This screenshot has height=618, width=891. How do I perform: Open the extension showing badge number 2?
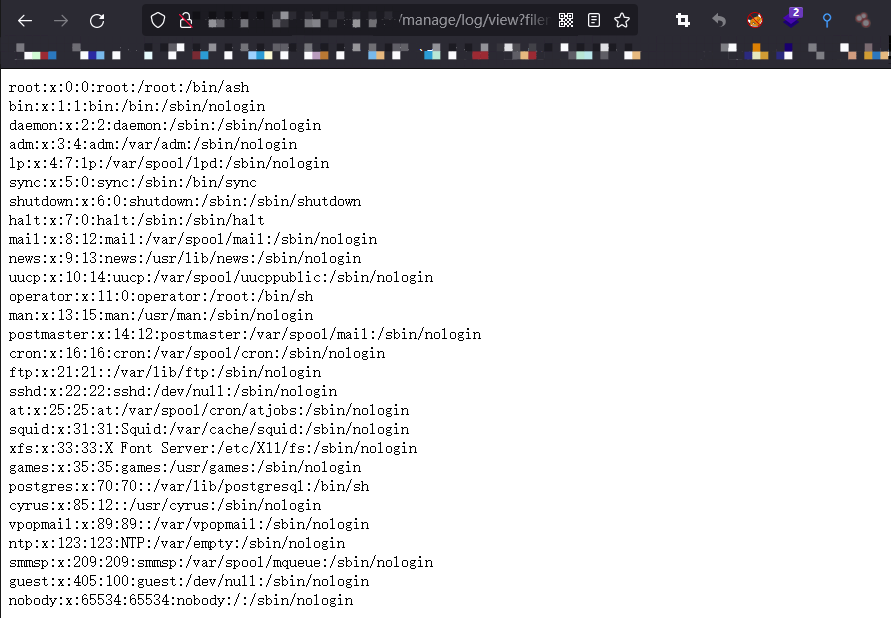click(791, 19)
